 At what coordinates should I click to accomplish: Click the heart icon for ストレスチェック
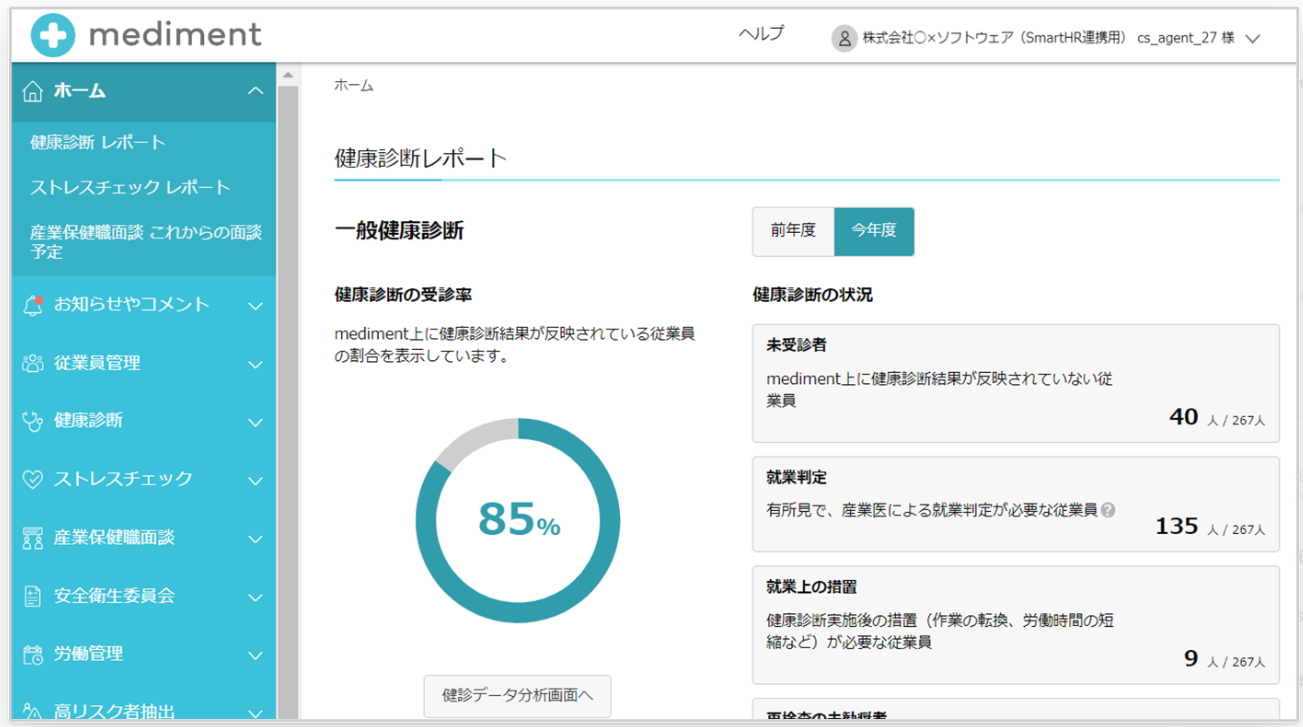pyautogui.click(x=33, y=479)
